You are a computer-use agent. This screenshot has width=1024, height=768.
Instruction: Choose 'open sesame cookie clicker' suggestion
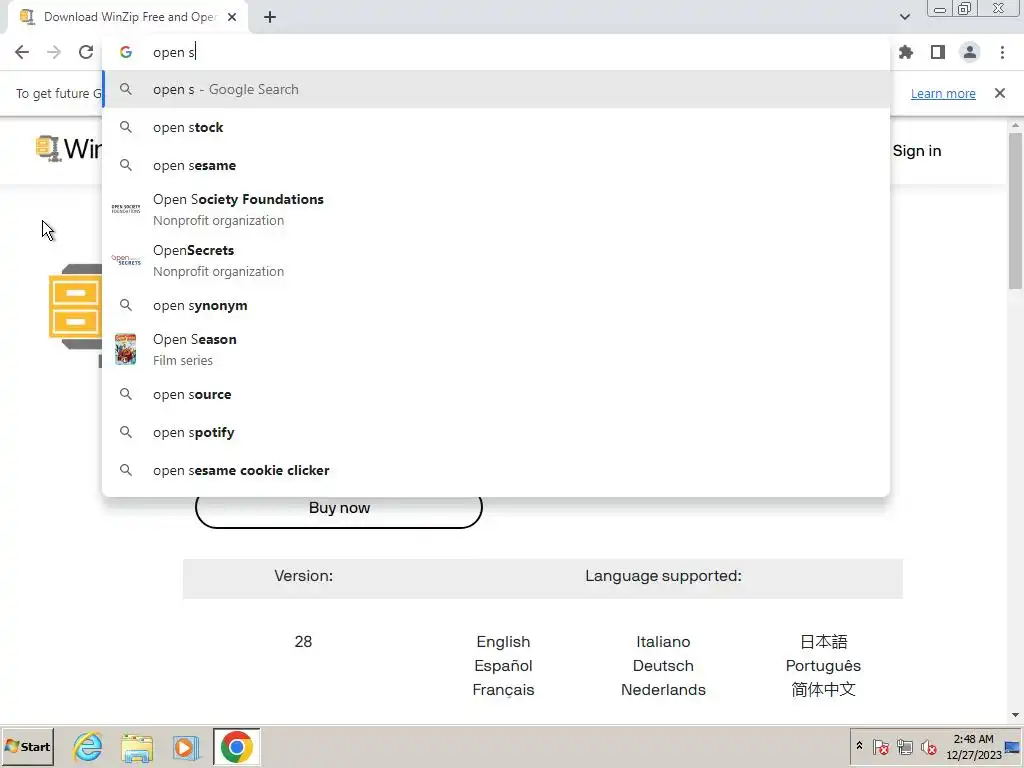(x=496, y=470)
